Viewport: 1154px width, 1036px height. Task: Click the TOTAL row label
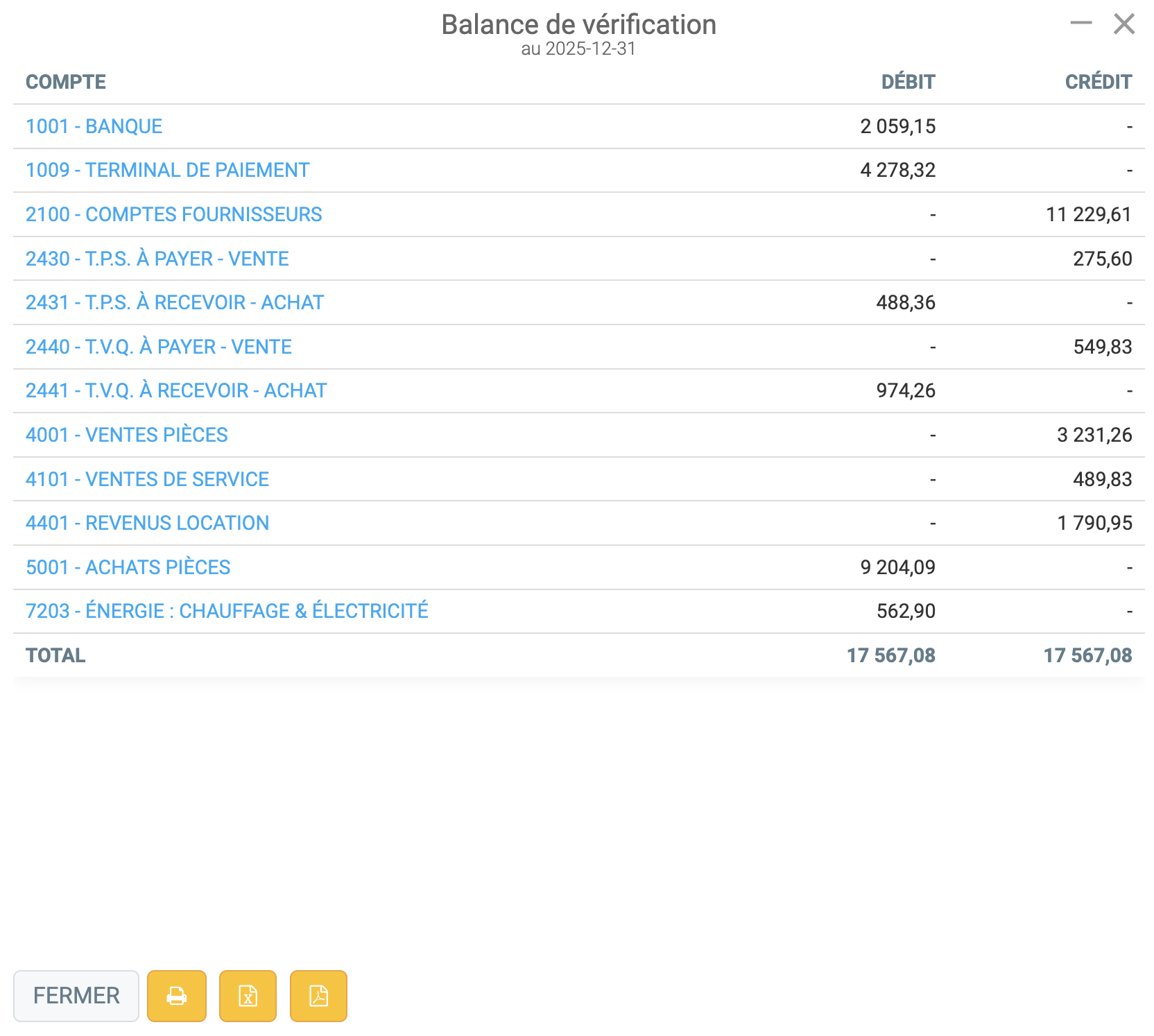tap(55, 655)
